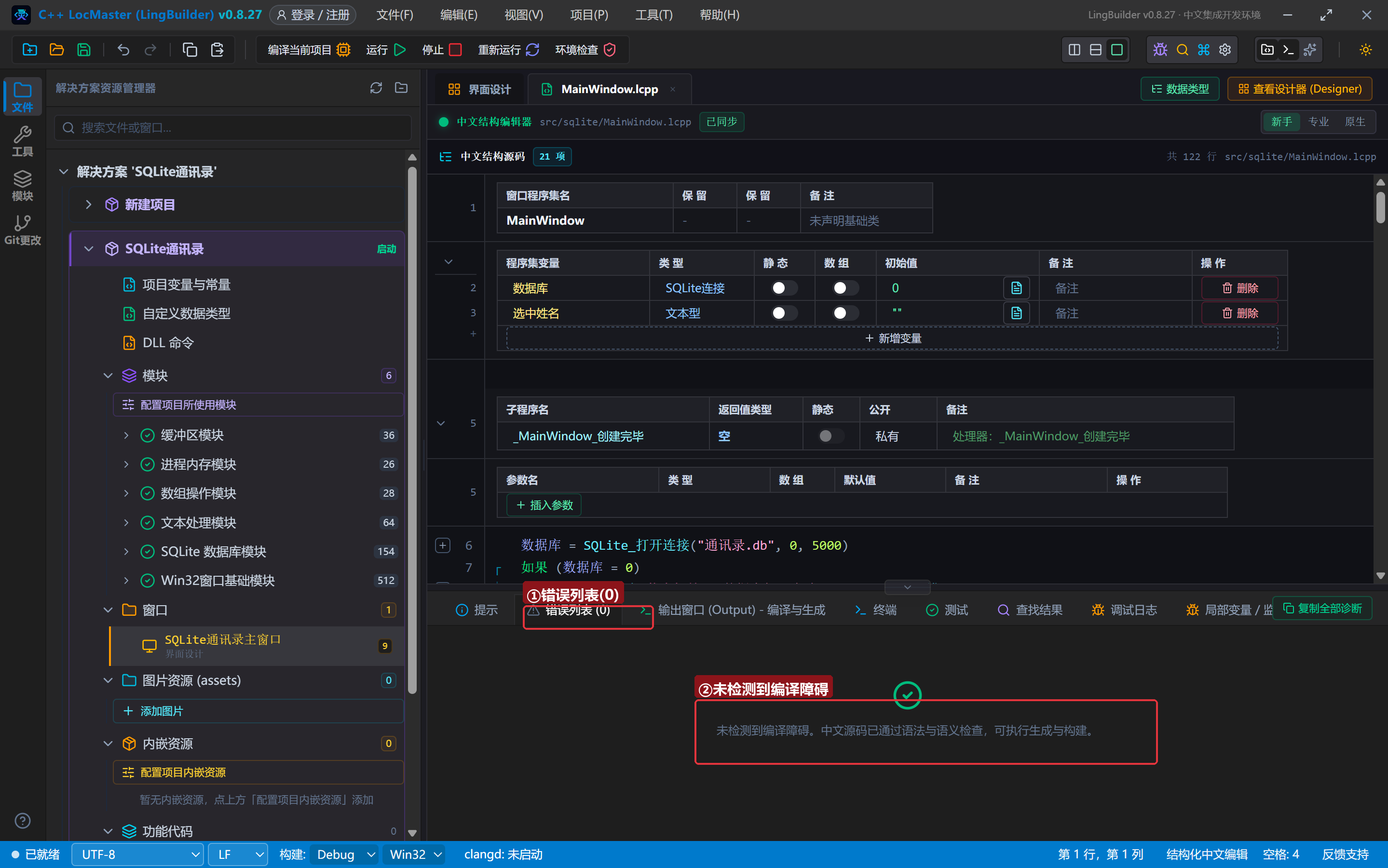Click the 运行 button

[x=386, y=50]
